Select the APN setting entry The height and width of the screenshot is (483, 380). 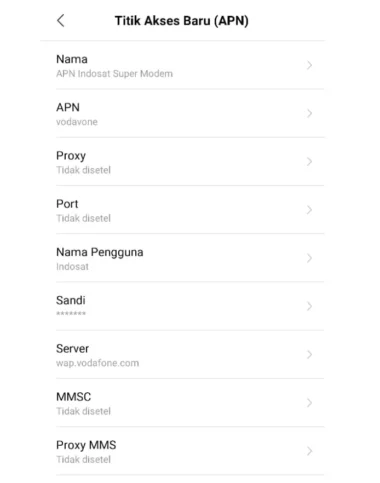click(x=190, y=114)
